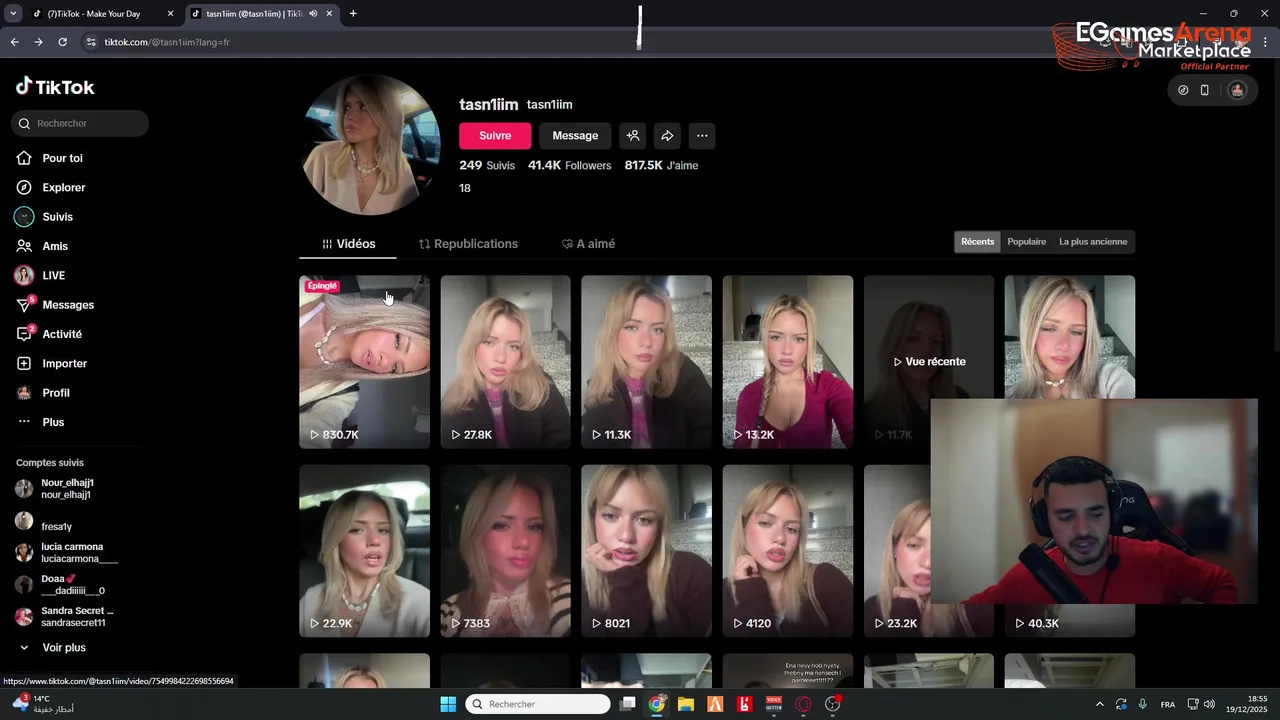Open Task View on the taskbar
Viewport: 1280px width, 720px height.
[627, 704]
